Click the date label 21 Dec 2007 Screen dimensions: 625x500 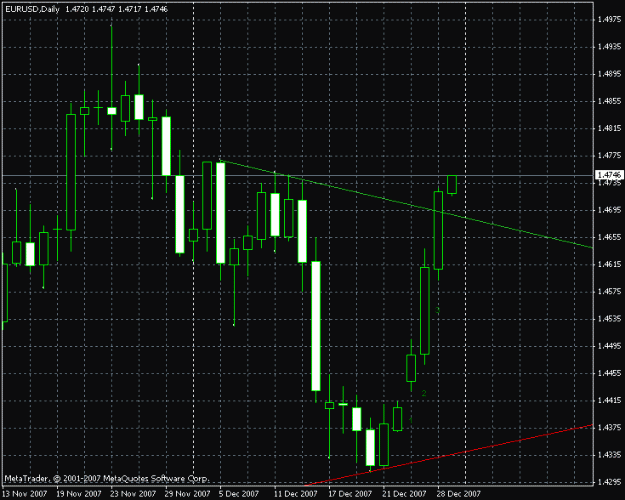(x=405, y=494)
